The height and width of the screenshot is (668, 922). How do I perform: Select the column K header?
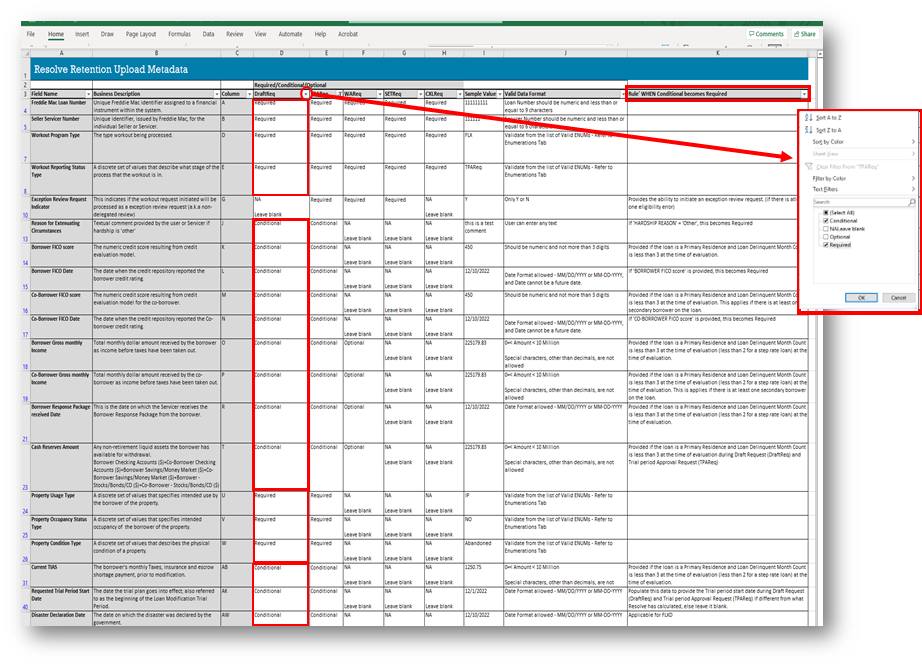717,53
